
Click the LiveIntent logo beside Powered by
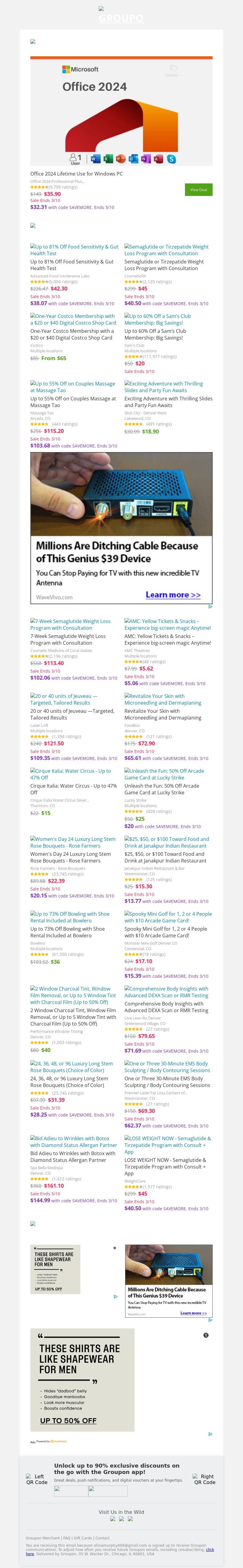(59, 1441)
